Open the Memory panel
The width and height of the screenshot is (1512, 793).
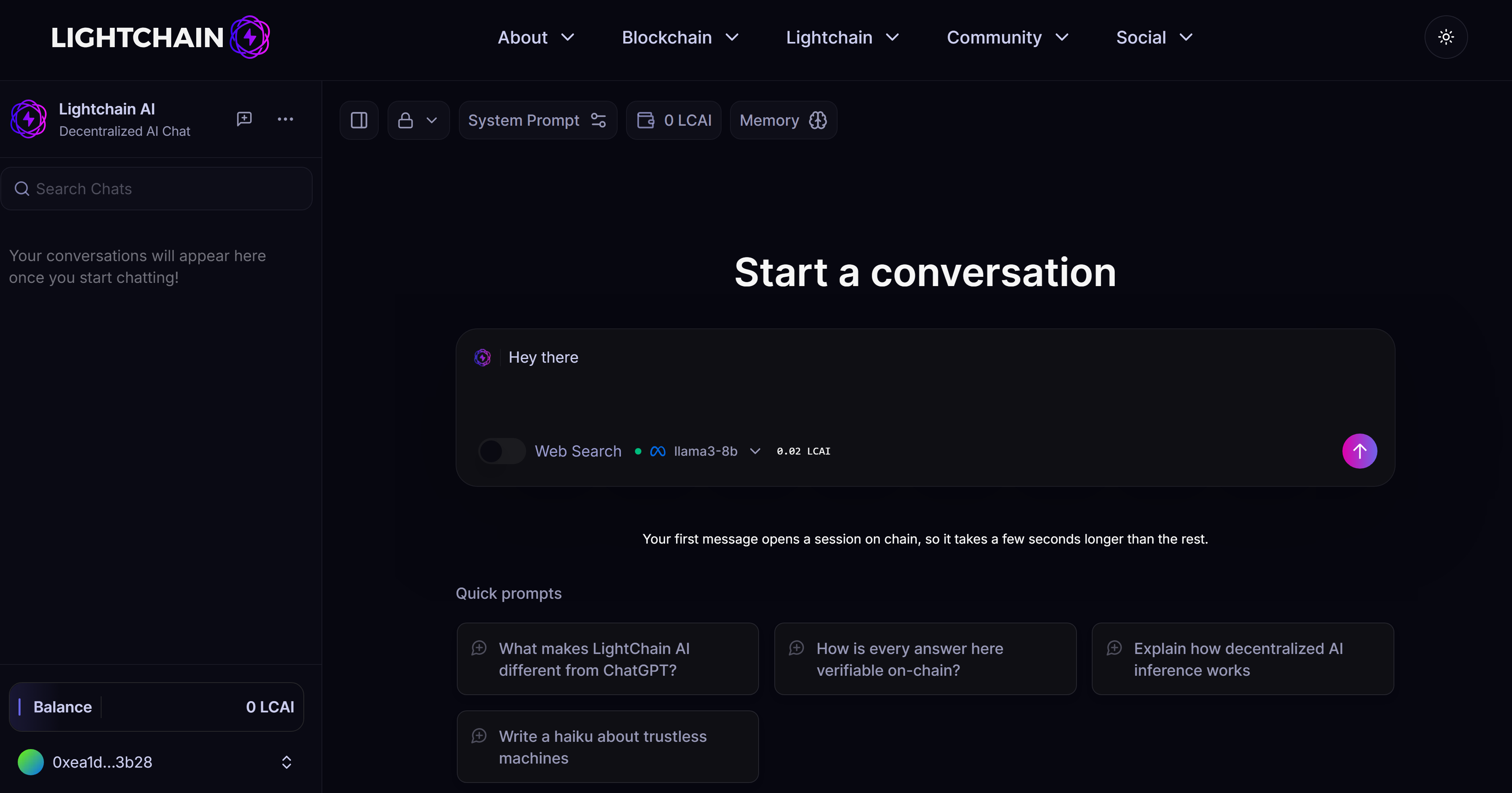[783, 120]
